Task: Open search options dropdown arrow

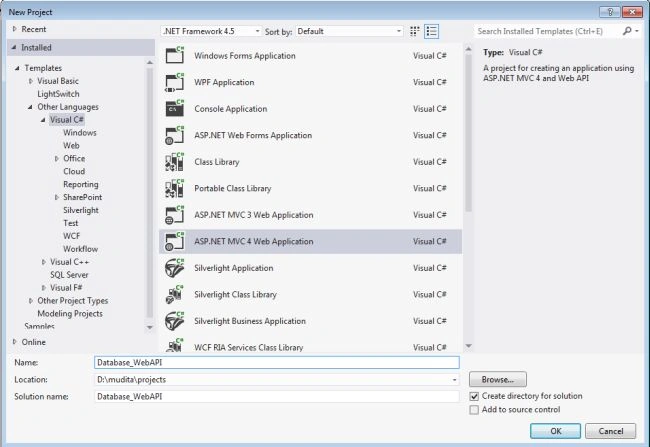Action: (637, 31)
